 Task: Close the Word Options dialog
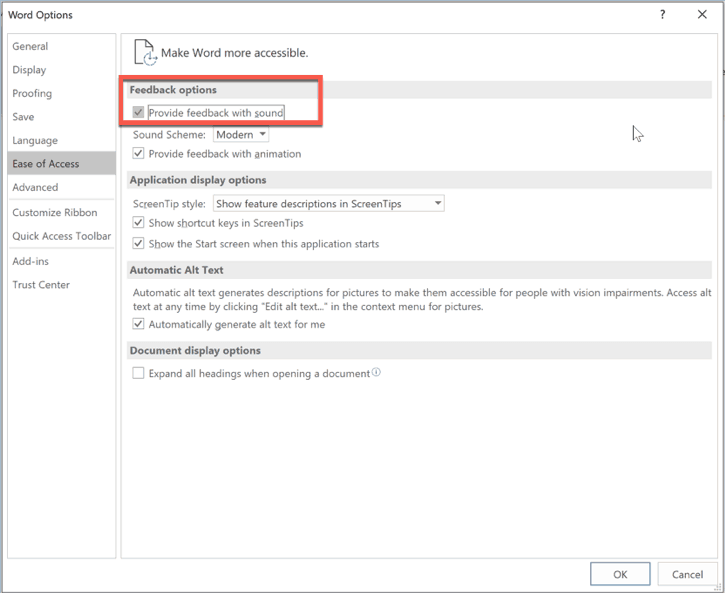pyautogui.click(x=702, y=15)
